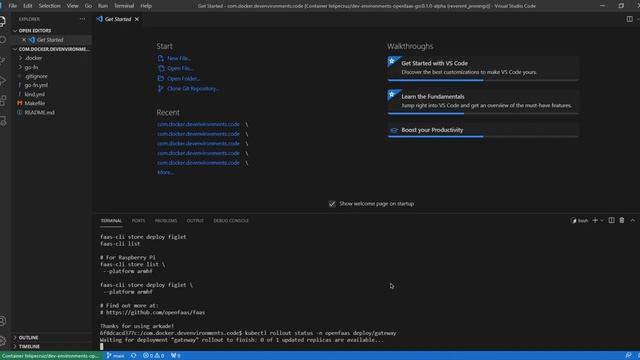The height and width of the screenshot is (360, 640).
Task: Open the Selection menu
Action: [49, 6]
